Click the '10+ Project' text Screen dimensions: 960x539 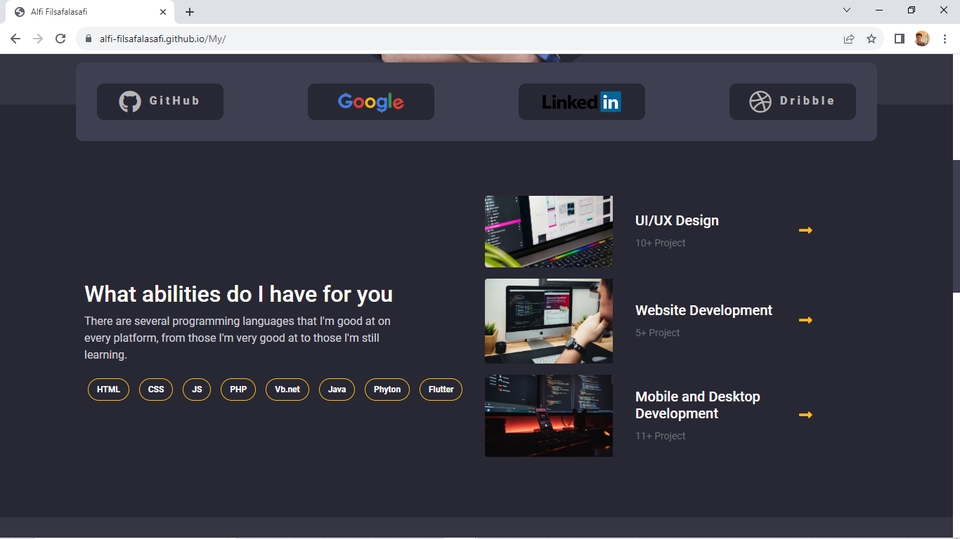(660, 243)
